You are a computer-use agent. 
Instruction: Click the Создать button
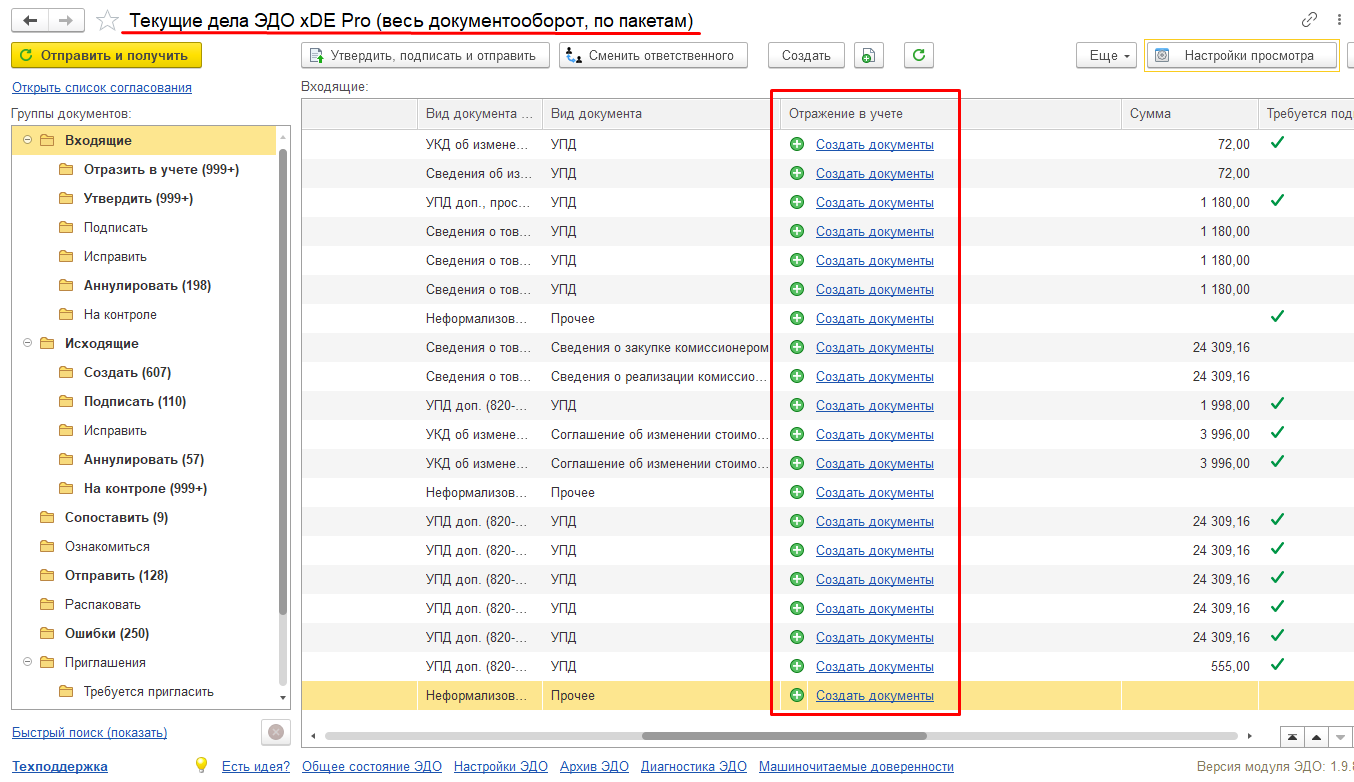[806, 55]
